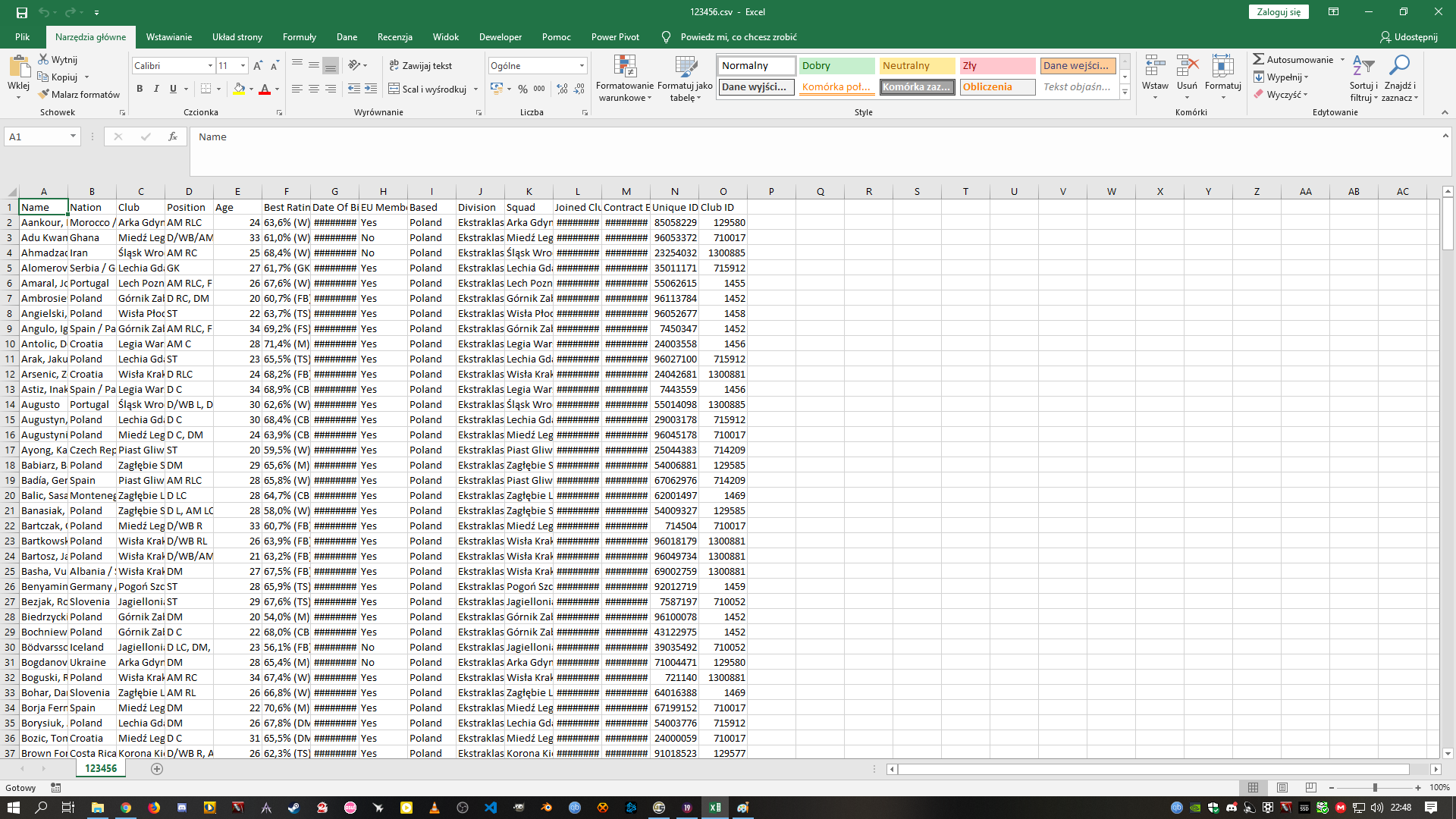The width and height of the screenshot is (1456, 819).
Task: Apply the Dobry cell style
Action: point(836,66)
